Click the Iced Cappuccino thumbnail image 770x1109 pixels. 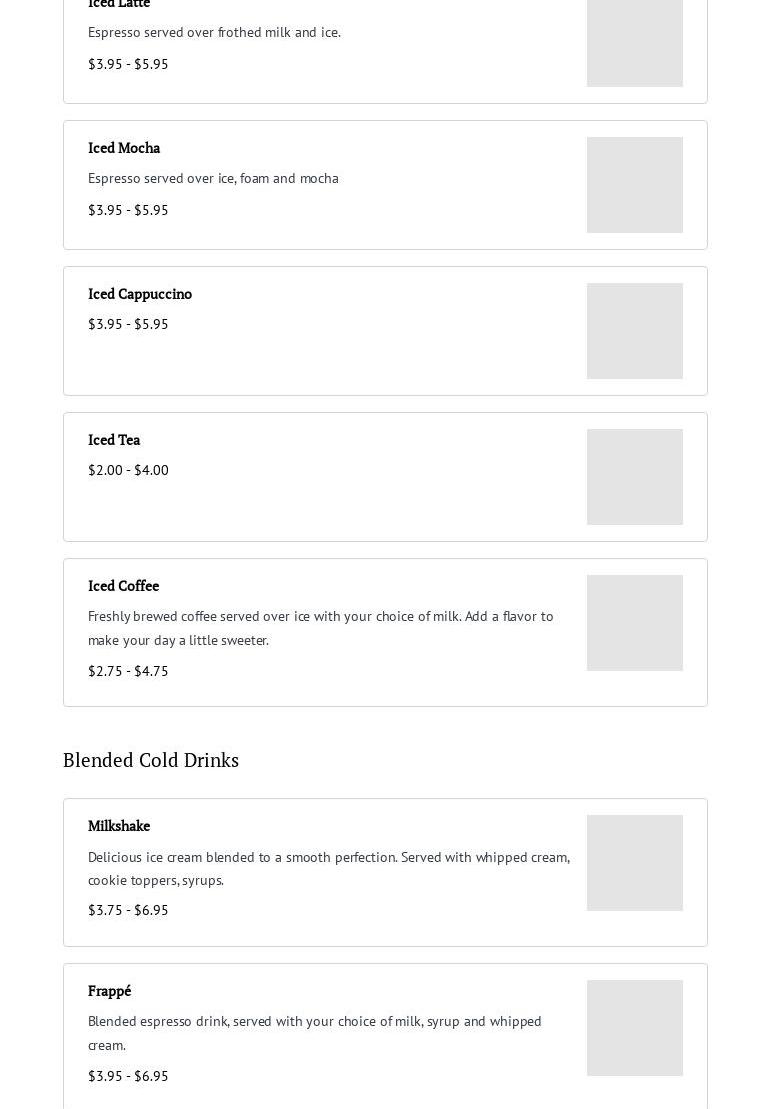[634, 331]
